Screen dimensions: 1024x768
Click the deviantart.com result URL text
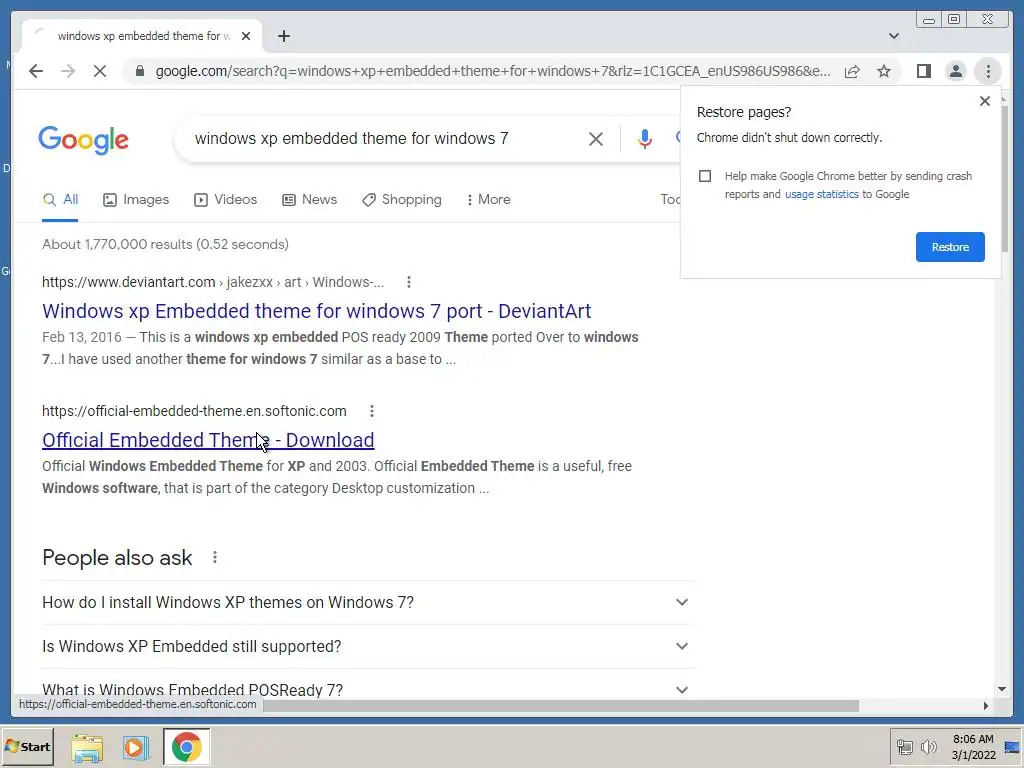pyautogui.click(x=213, y=282)
